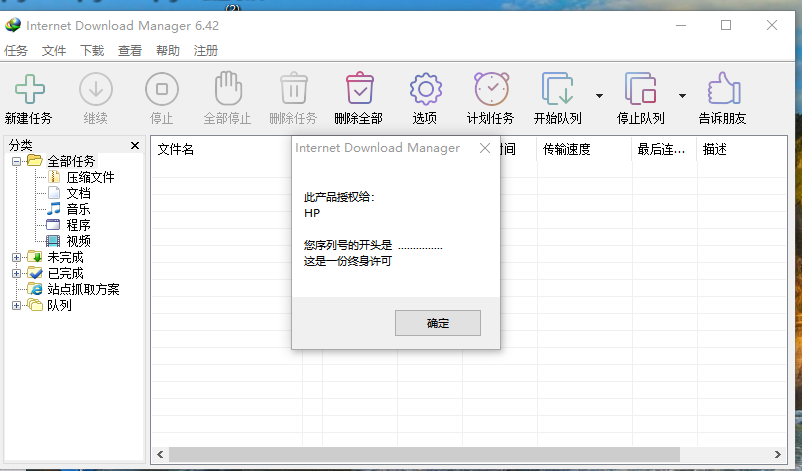
Task: Select the 全部任务 folder
Action: click(x=71, y=161)
